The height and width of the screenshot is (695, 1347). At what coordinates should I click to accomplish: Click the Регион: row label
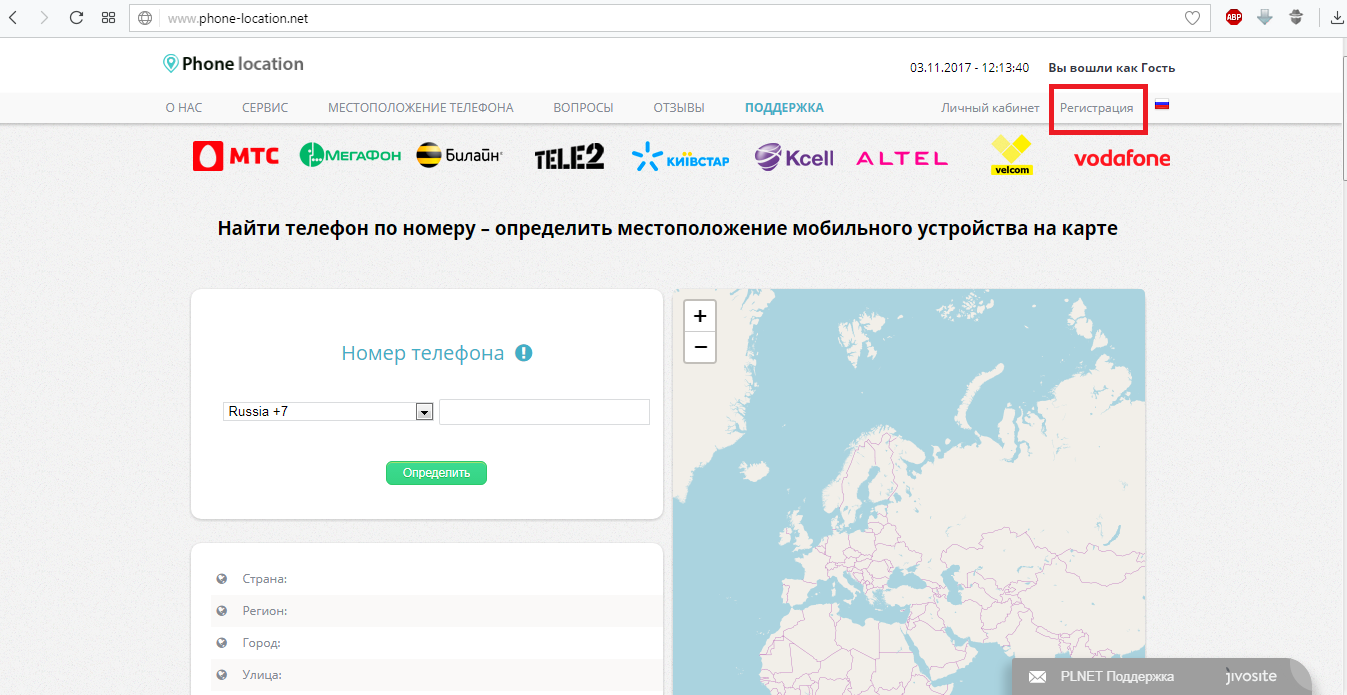265,611
